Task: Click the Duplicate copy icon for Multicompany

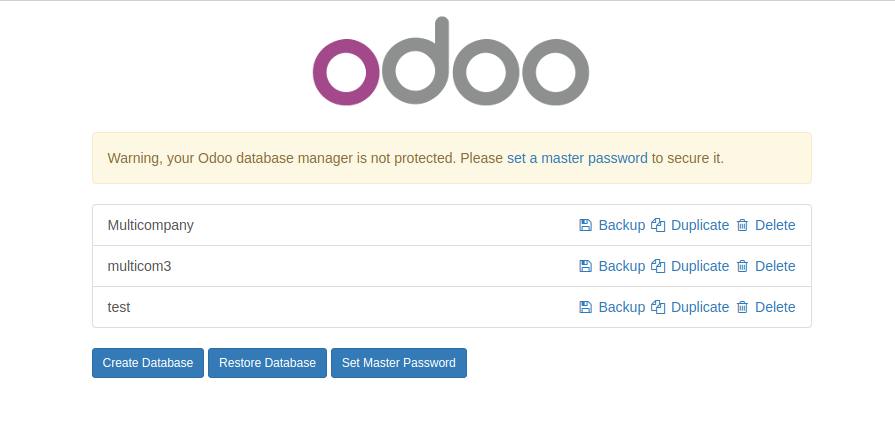Action: [x=658, y=225]
